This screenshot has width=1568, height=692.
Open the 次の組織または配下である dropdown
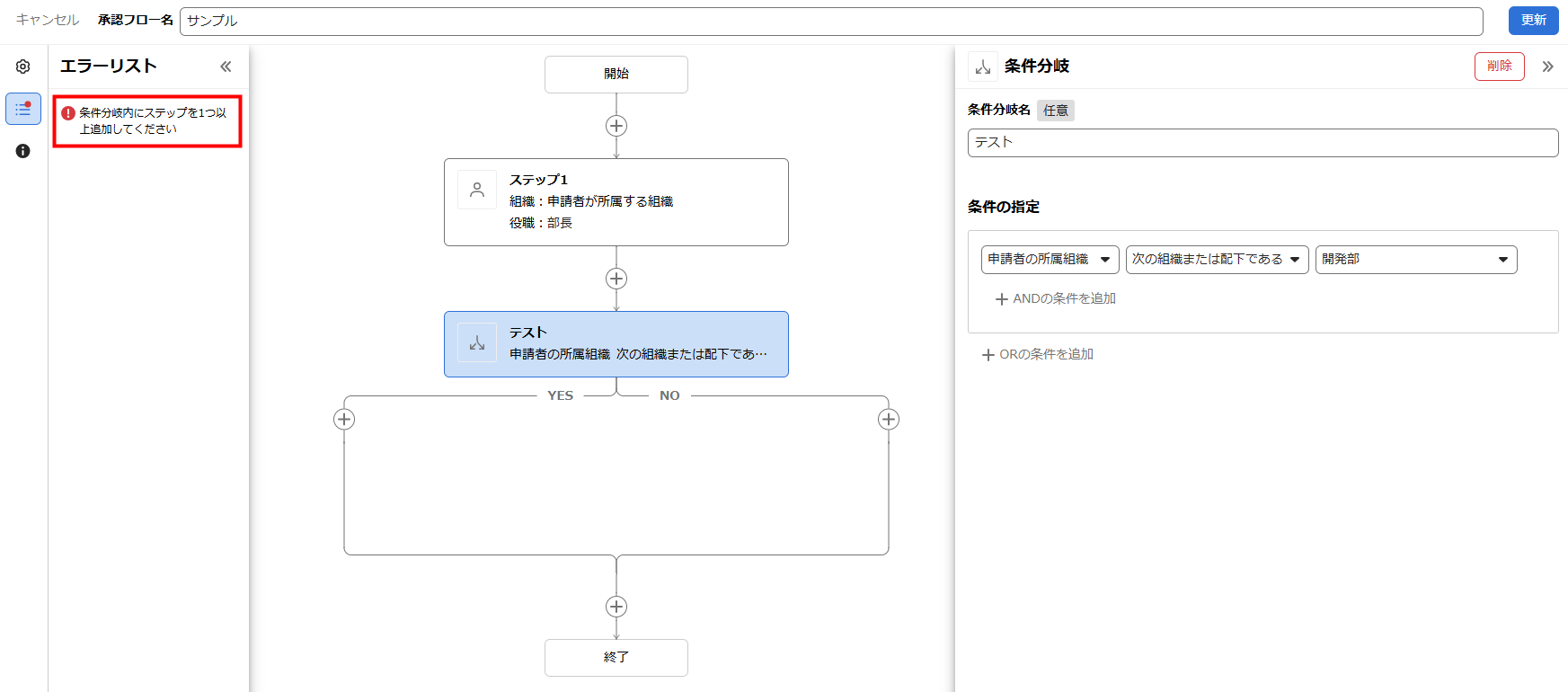(x=1217, y=260)
